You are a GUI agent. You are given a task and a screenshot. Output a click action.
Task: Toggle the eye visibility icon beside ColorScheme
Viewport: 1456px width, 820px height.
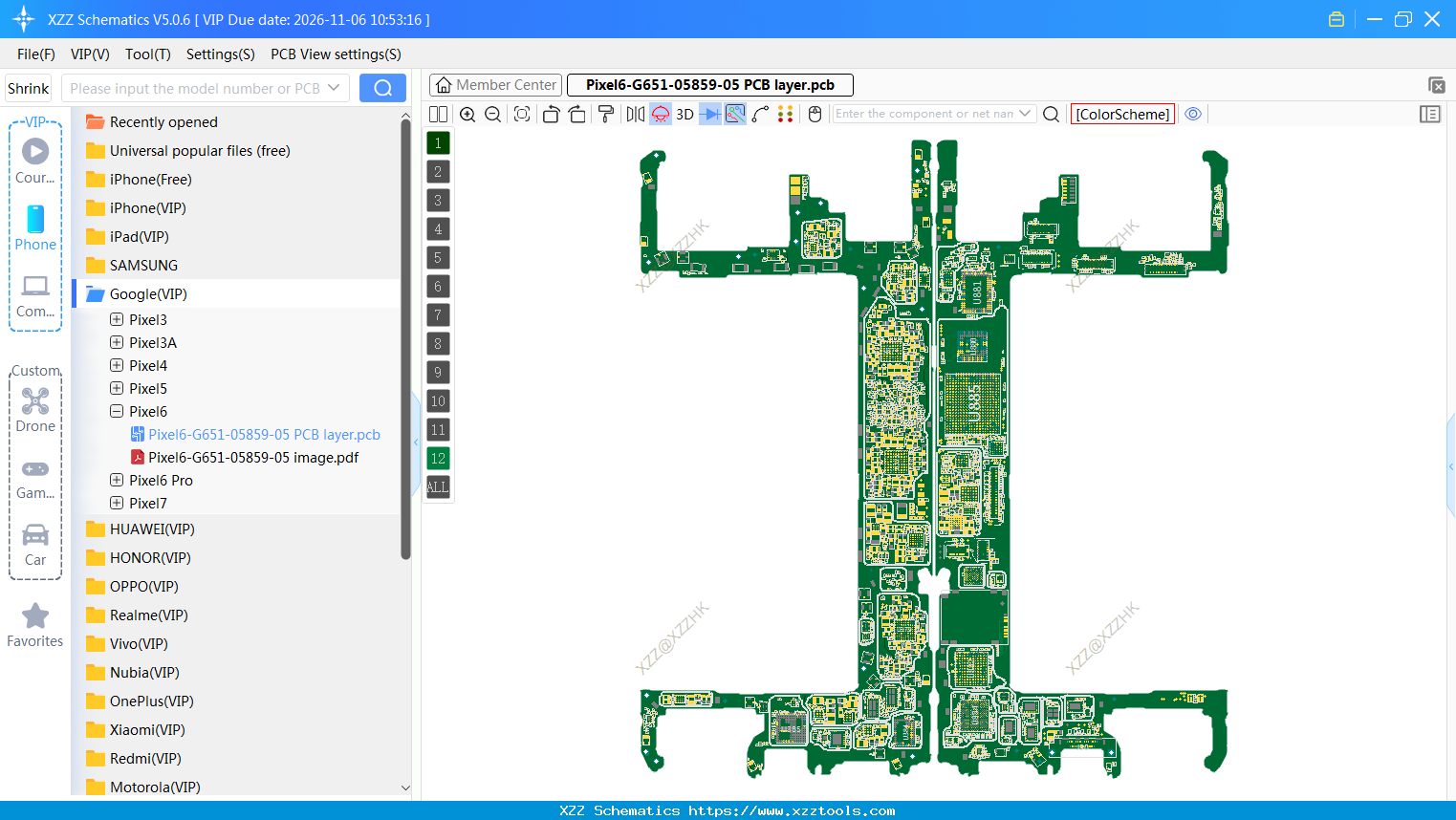[x=1193, y=114]
